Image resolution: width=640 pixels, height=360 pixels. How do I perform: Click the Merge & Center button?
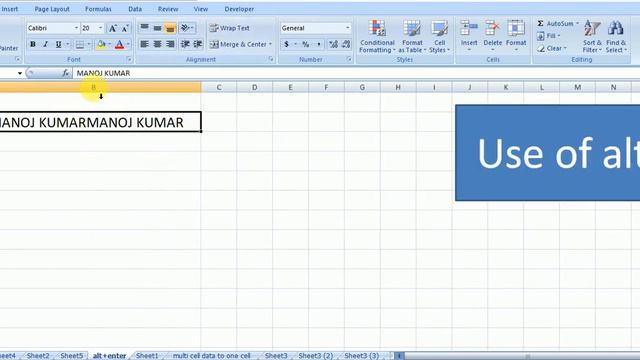238,44
